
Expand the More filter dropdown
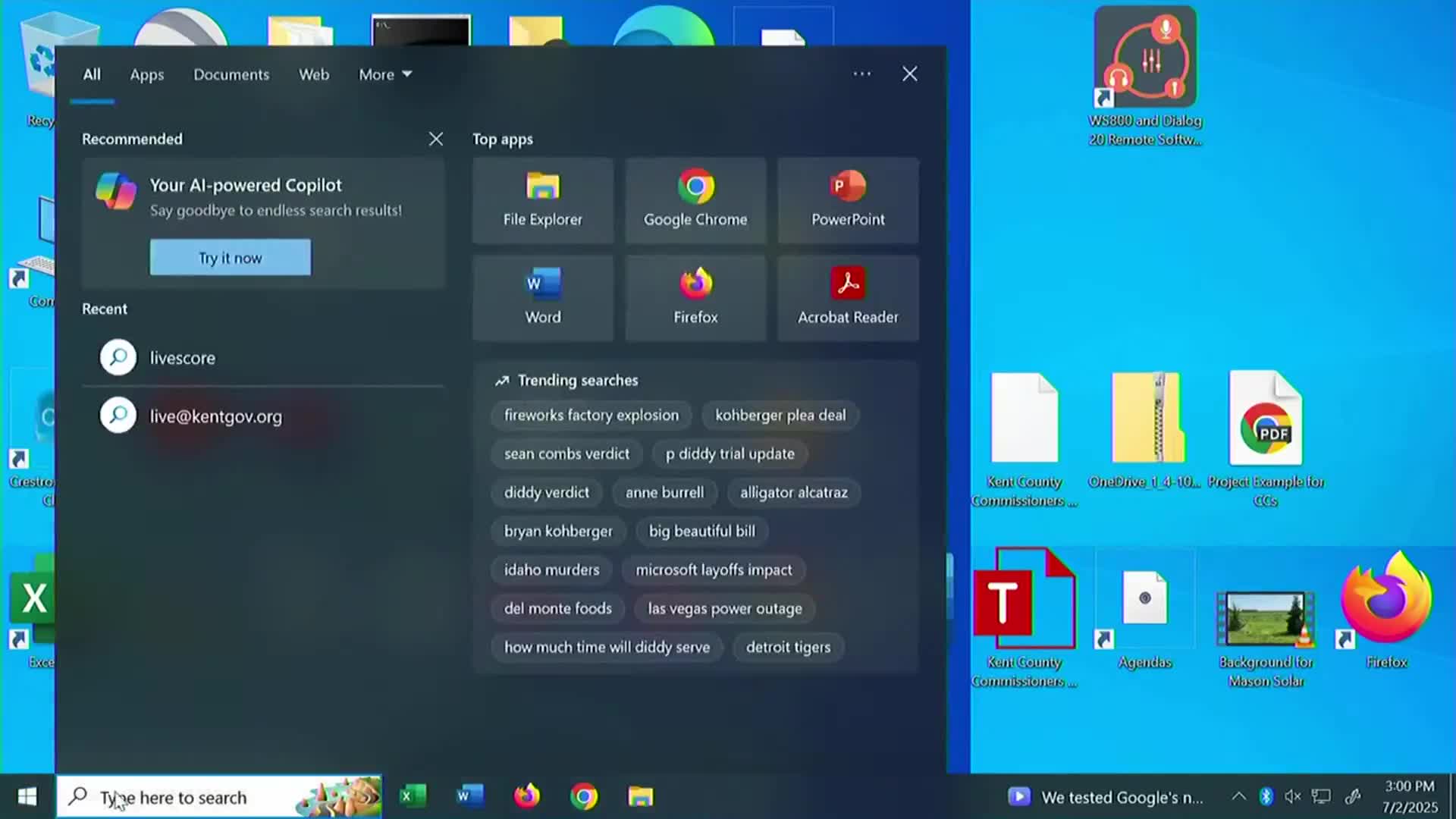coord(385,74)
